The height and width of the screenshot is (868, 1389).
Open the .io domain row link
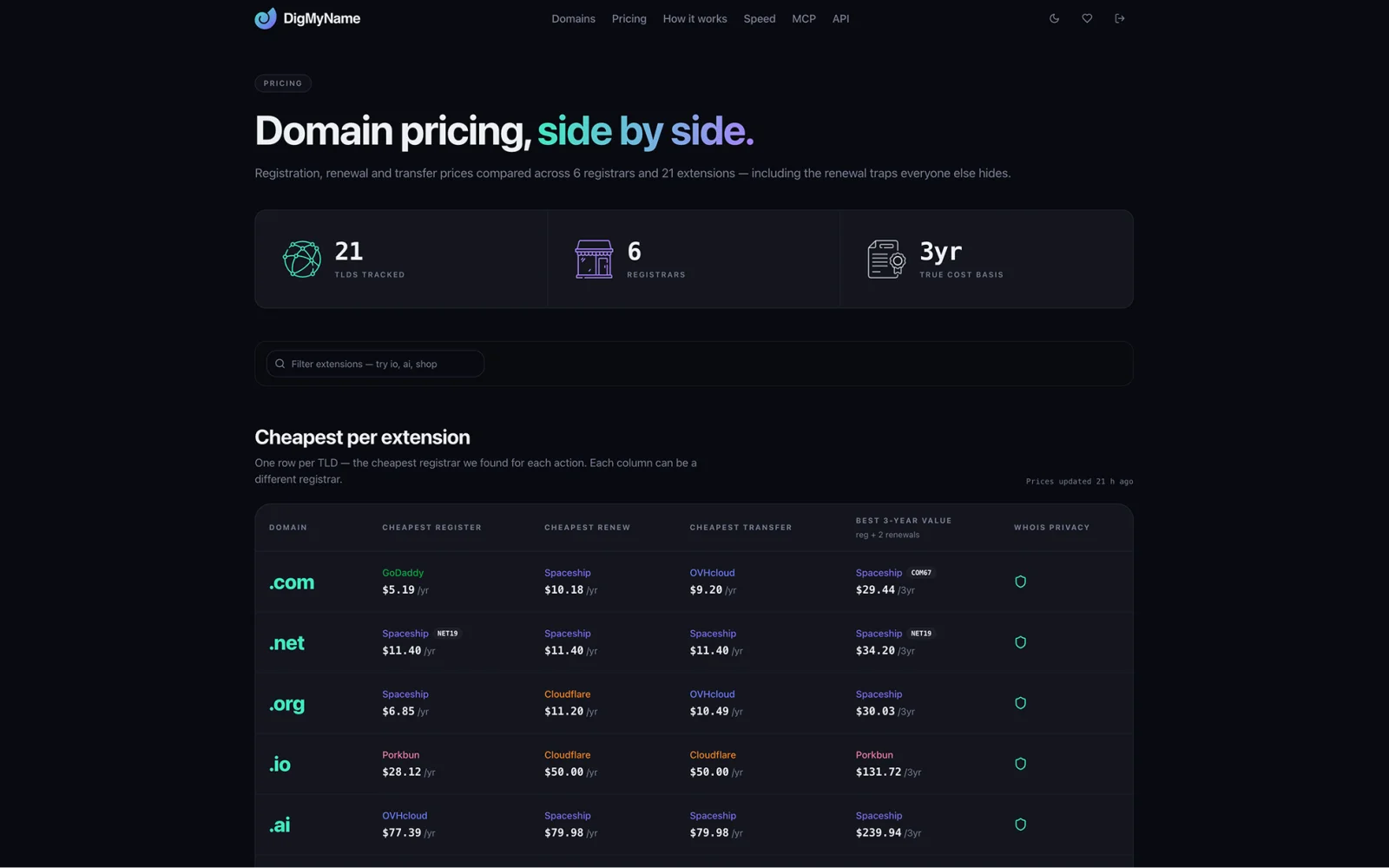click(x=280, y=765)
